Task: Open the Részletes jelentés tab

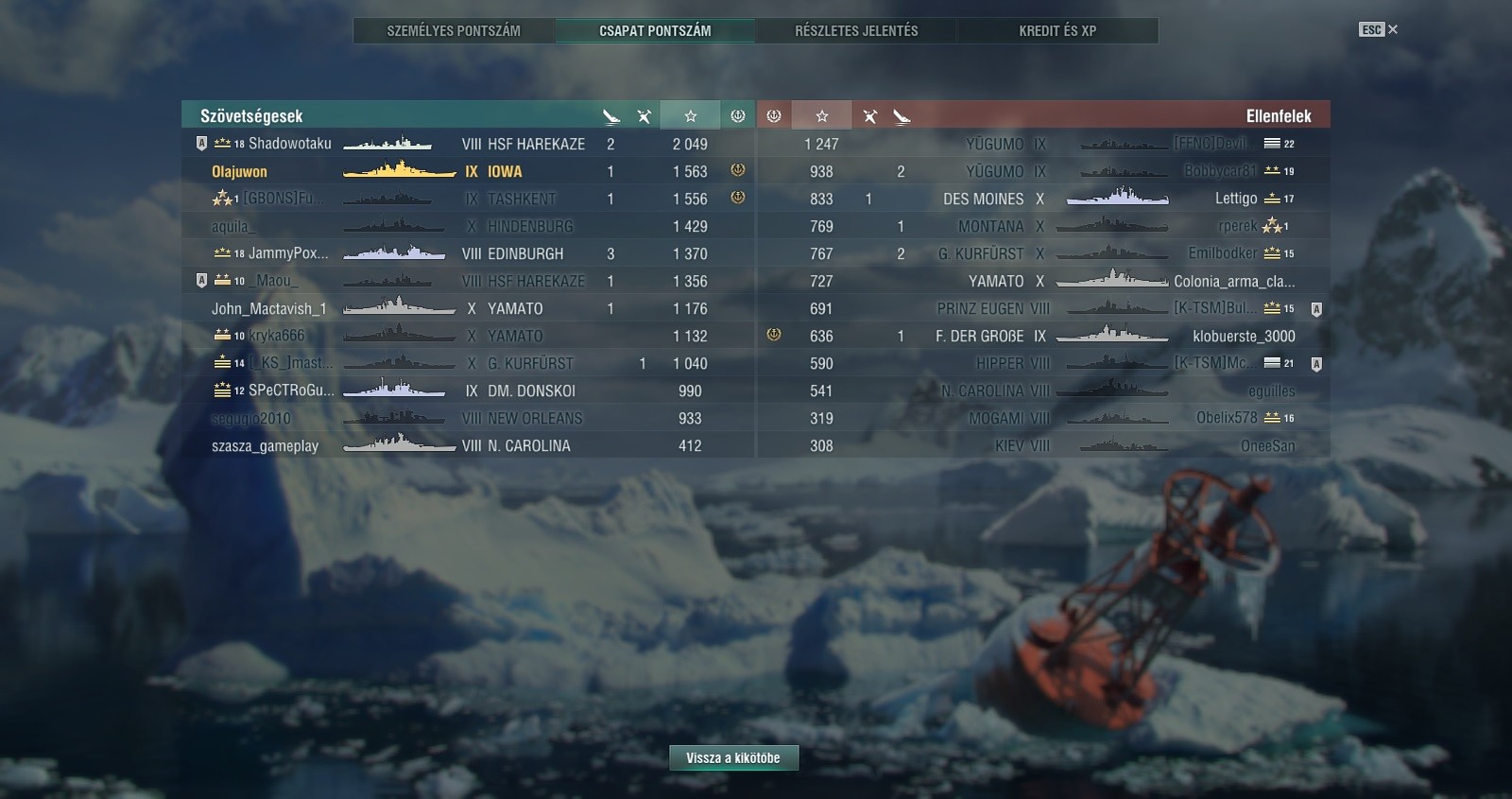Action: pyautogui.click(x=856, y=30)
